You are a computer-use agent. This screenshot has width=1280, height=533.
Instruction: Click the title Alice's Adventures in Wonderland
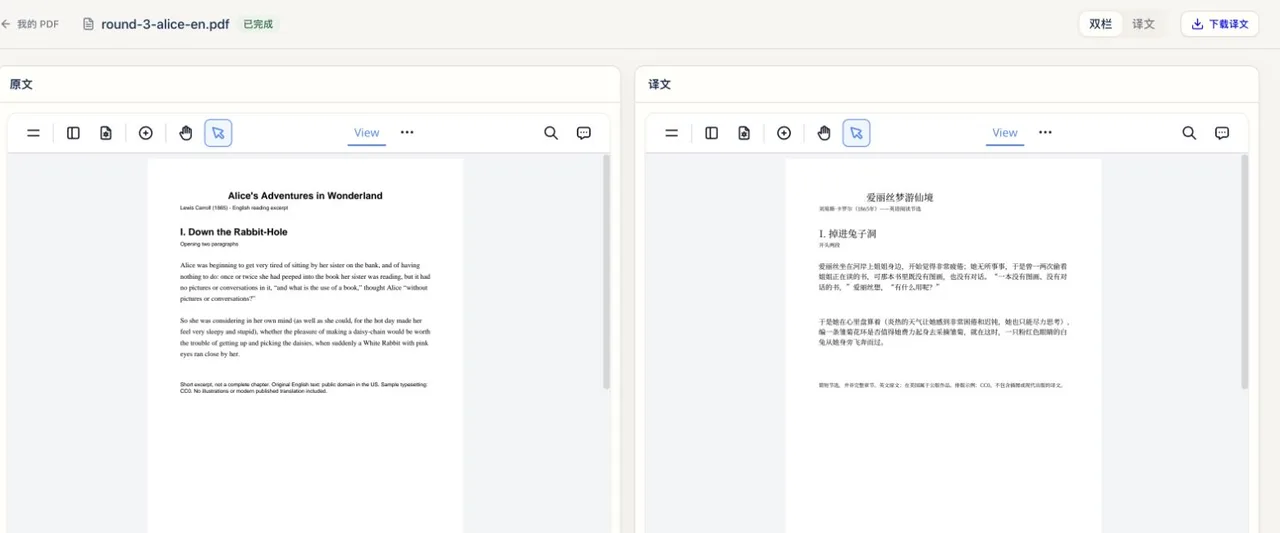pyautogui.click(x=305, y=196)
